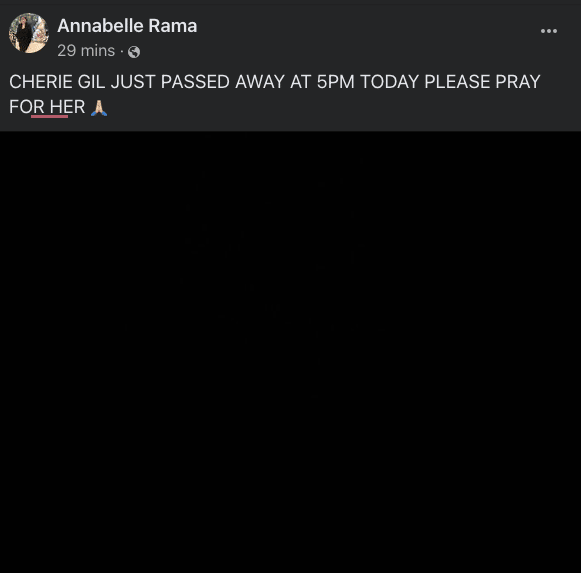Click the word 'FOR' on second line
The image size is (581, 573).
[27, 107]
